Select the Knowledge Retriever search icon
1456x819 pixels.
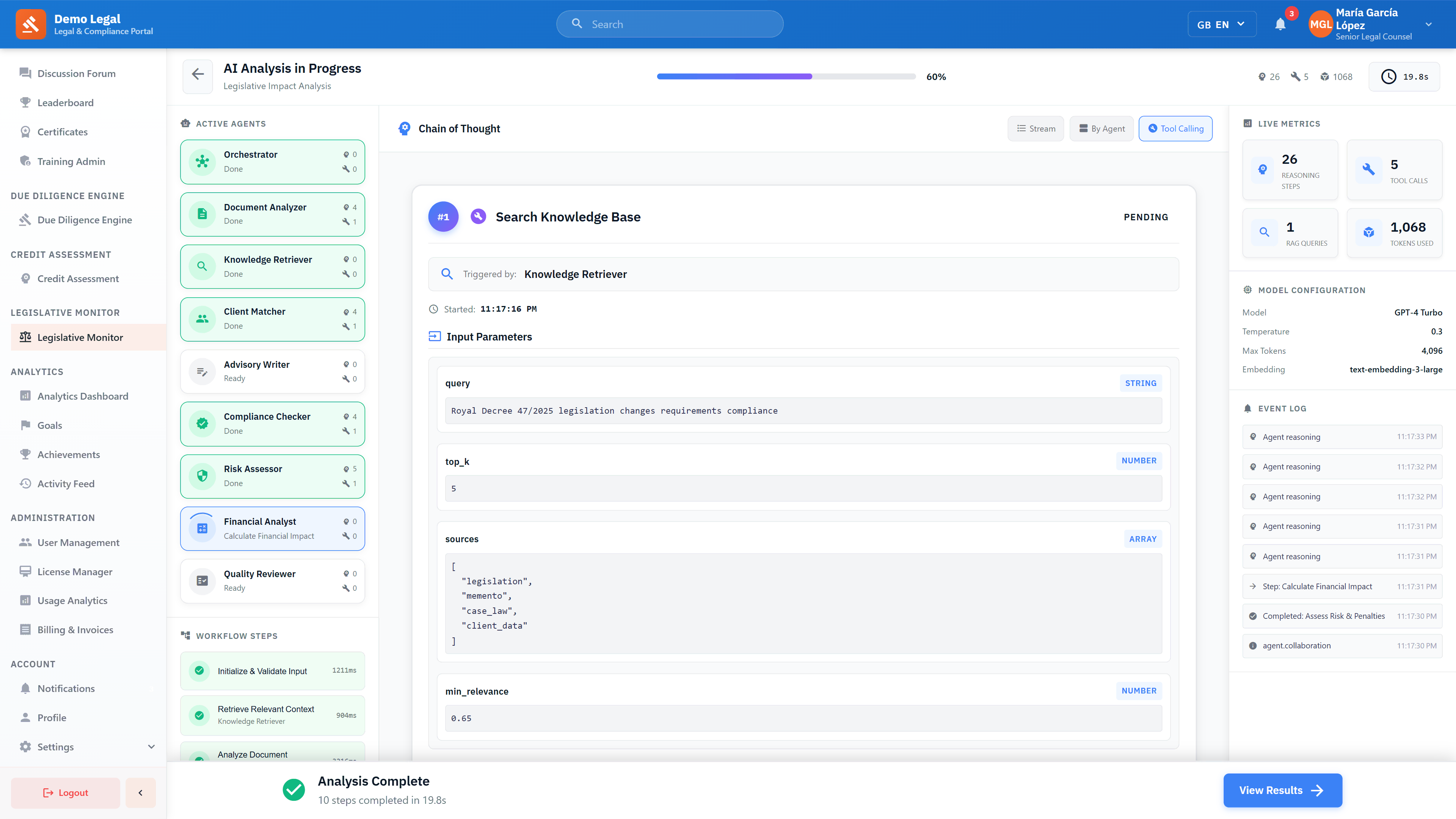(202, 266)
